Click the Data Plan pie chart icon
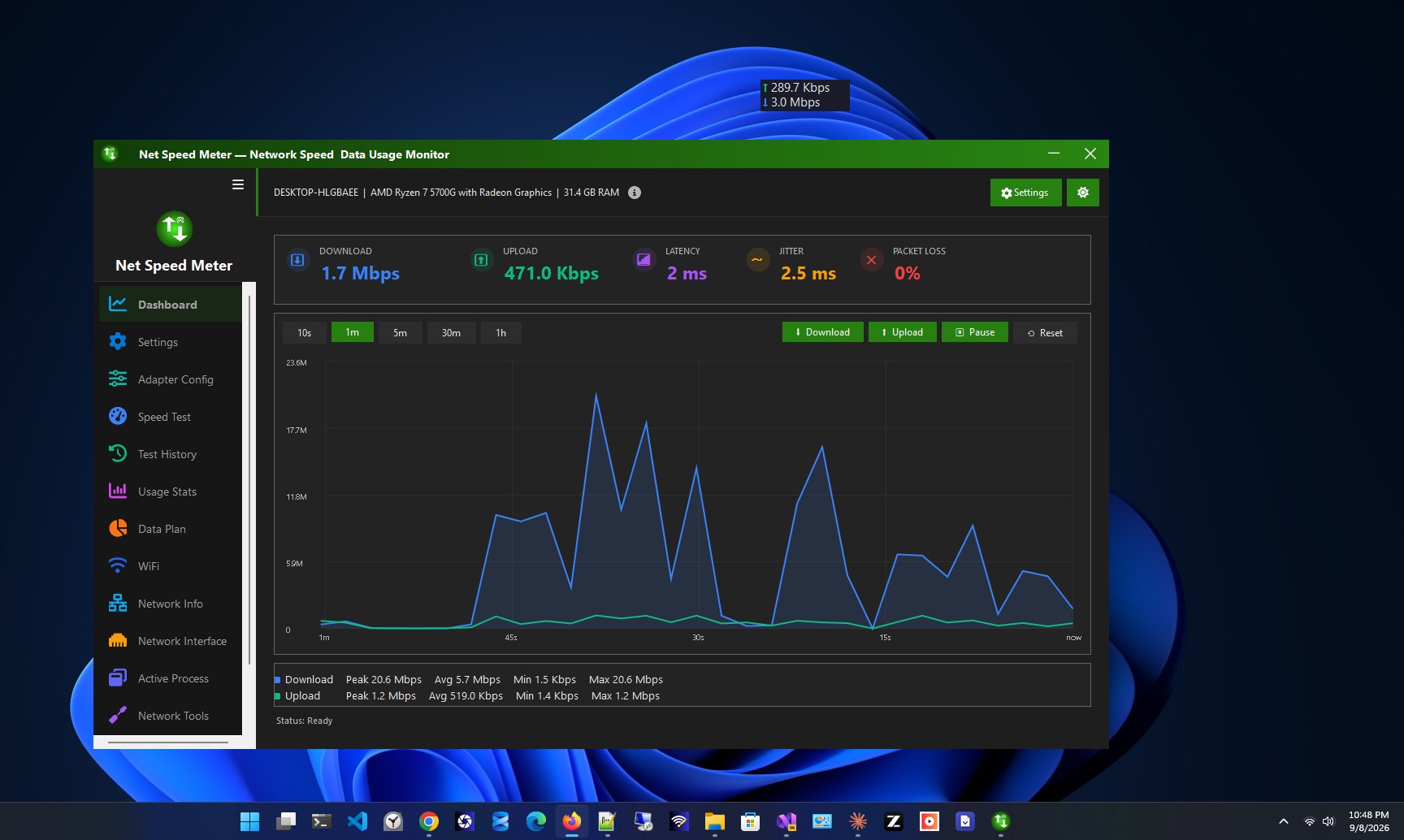The height and width of the screenshot is (840, 1404). point(118,529)
